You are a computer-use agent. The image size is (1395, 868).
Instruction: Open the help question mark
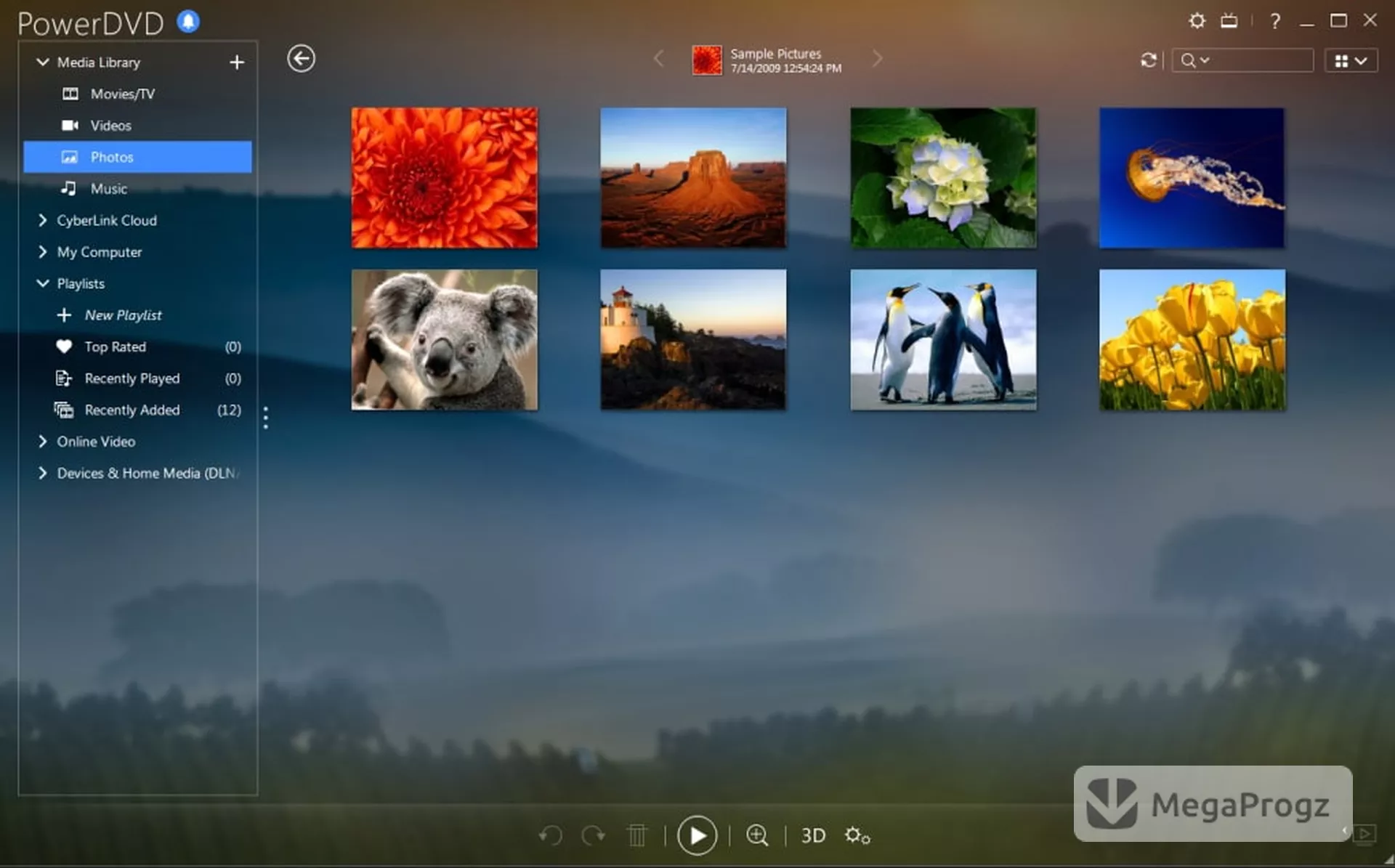[x=1275, y=21]
